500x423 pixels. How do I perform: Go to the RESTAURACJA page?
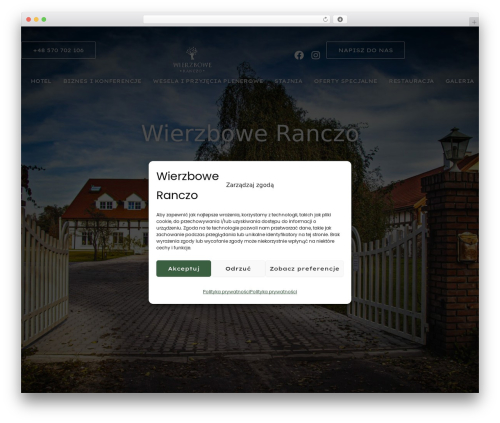(411, 81)
